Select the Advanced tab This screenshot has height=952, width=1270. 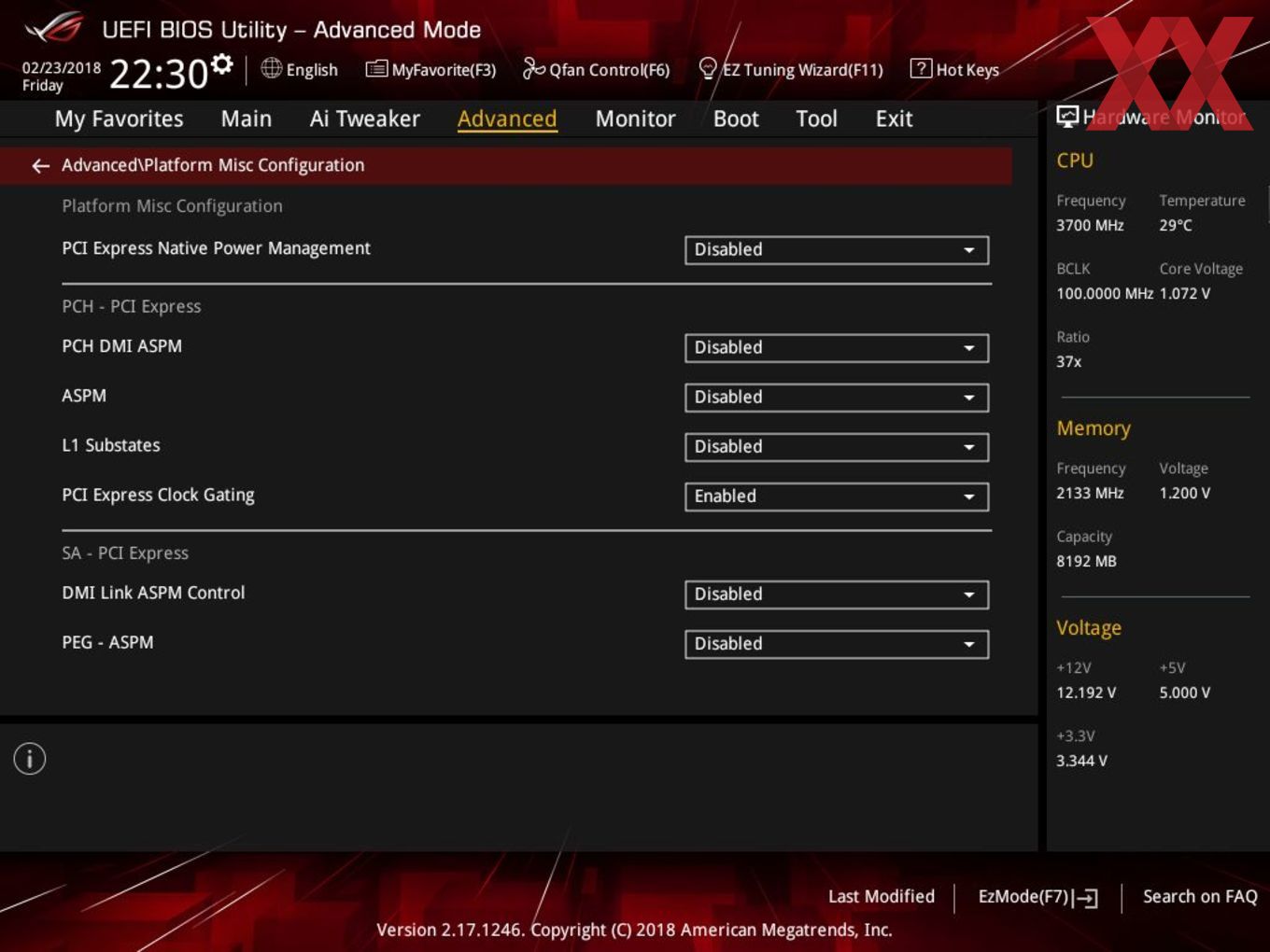coord(507,119)
